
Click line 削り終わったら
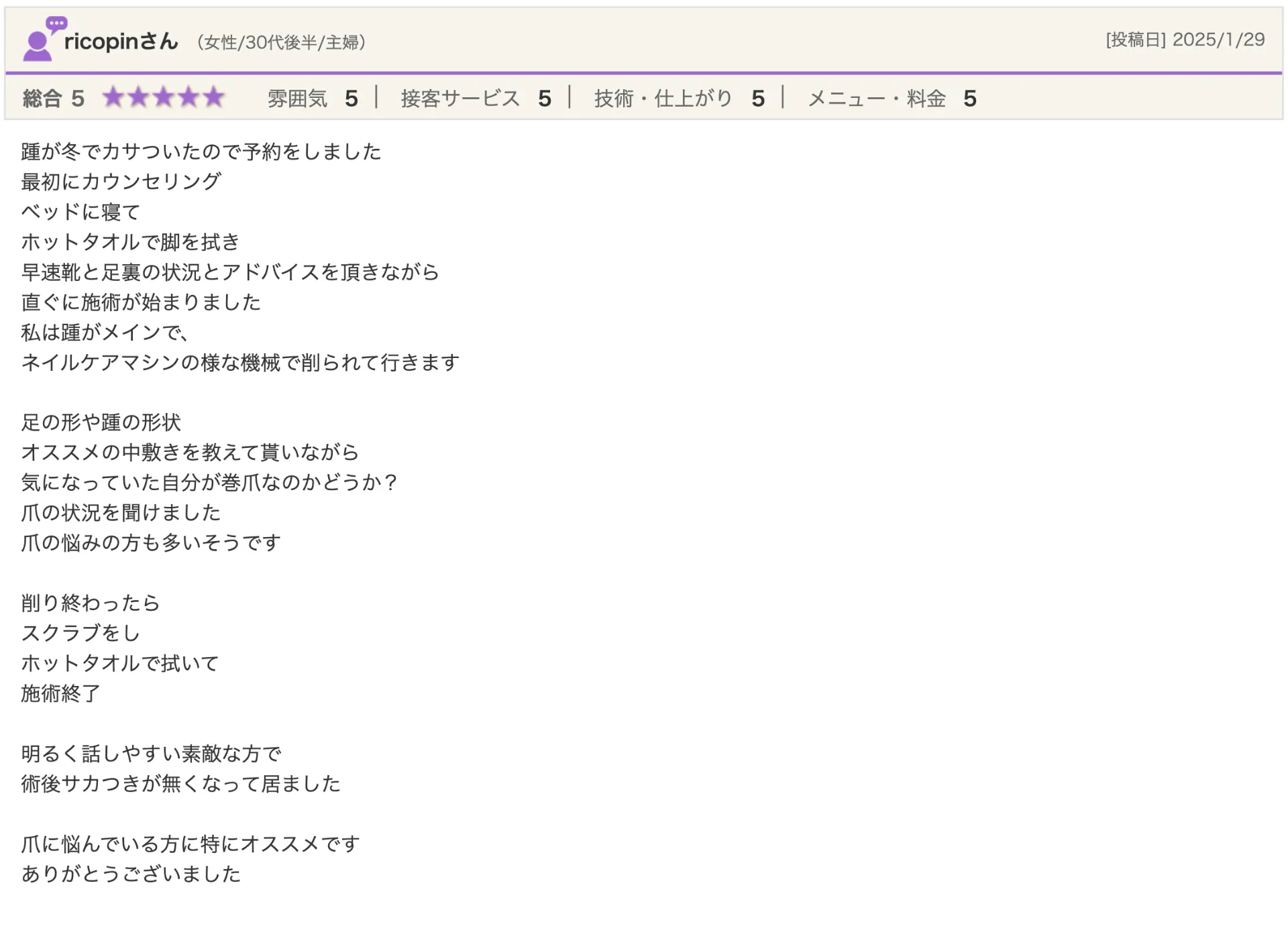(x=91, y=603)
